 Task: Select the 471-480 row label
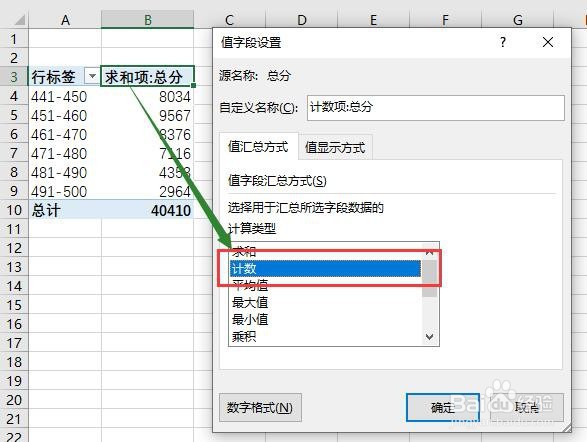pos(65,153)
